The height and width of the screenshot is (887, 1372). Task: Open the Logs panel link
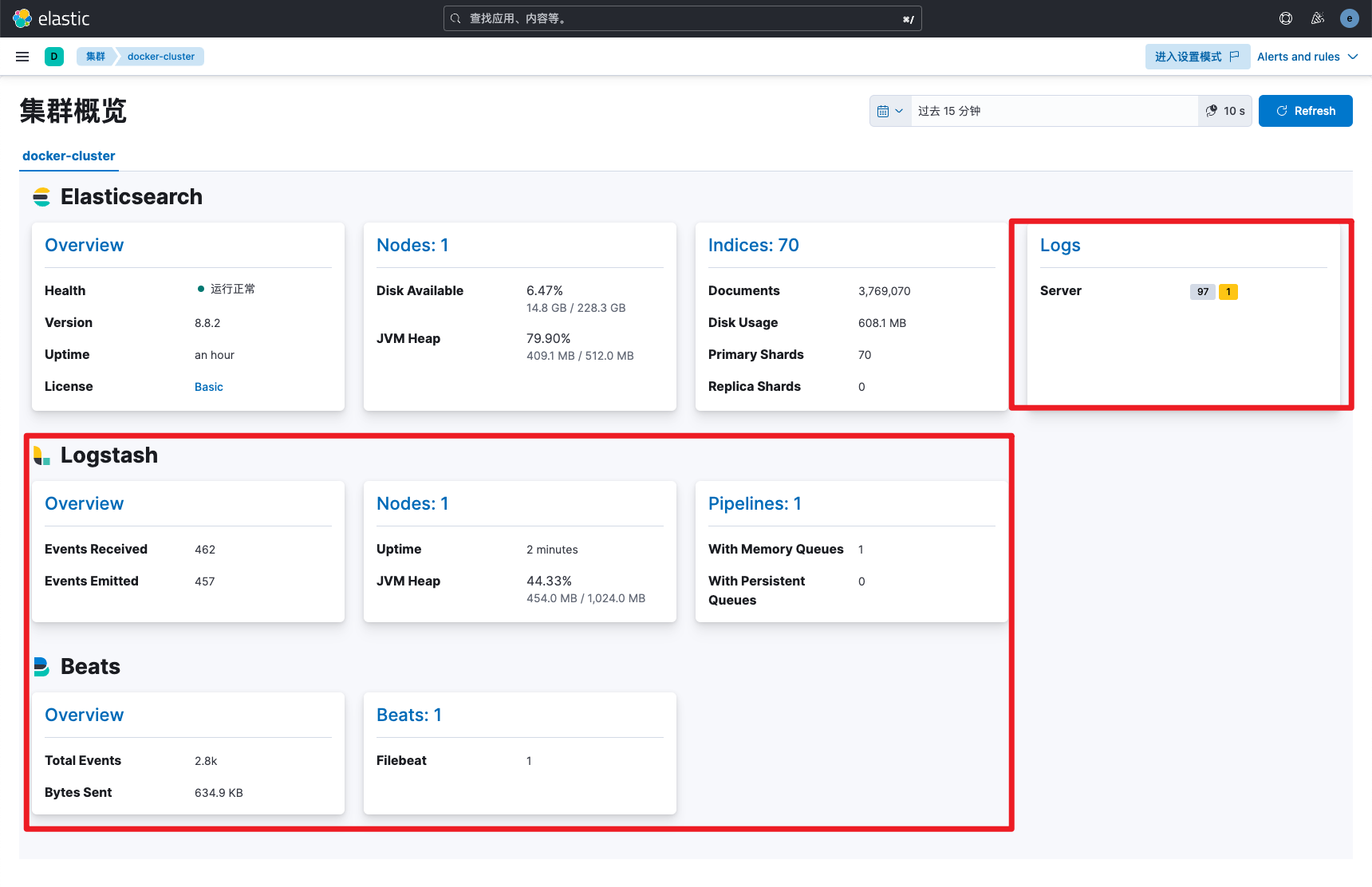[1060, 246]
